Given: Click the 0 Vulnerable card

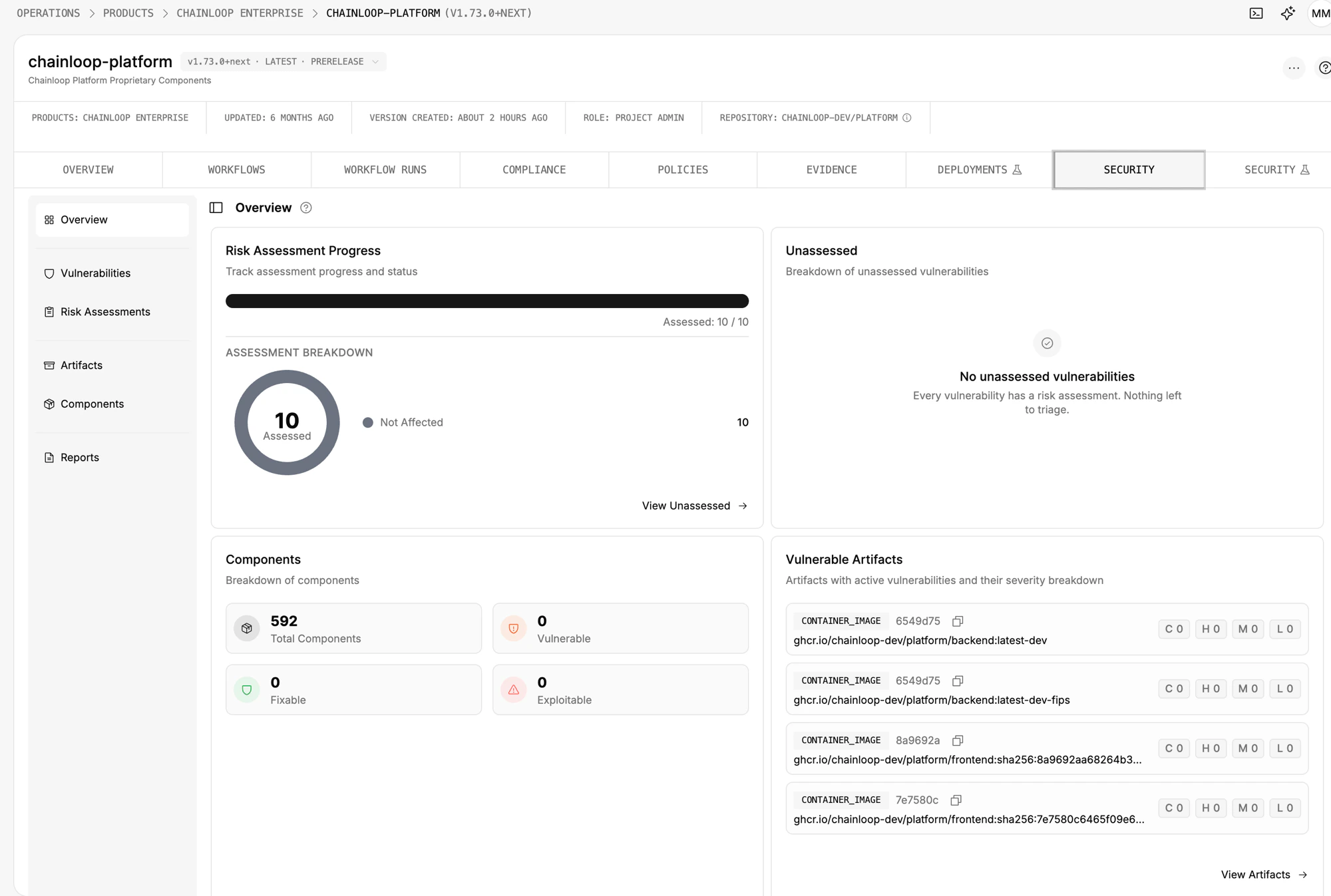Looking at the screenshot, I should [620, 629].
